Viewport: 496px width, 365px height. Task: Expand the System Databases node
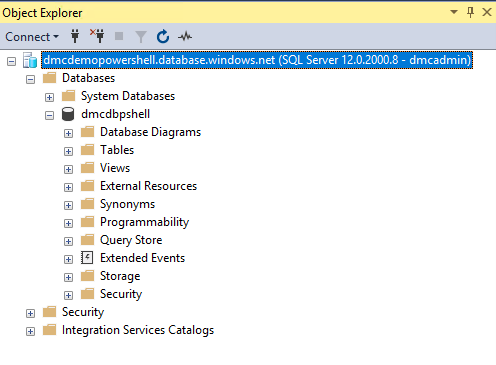point(49,97)
